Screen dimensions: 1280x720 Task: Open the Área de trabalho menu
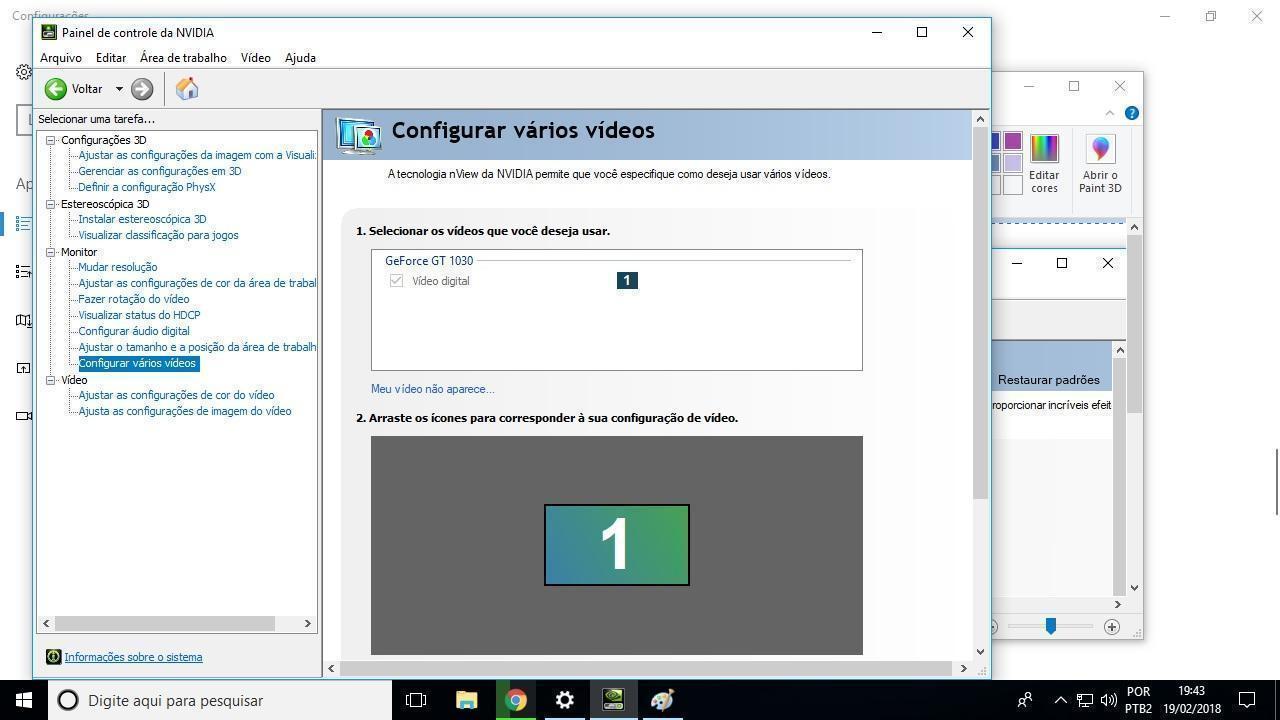183,58
